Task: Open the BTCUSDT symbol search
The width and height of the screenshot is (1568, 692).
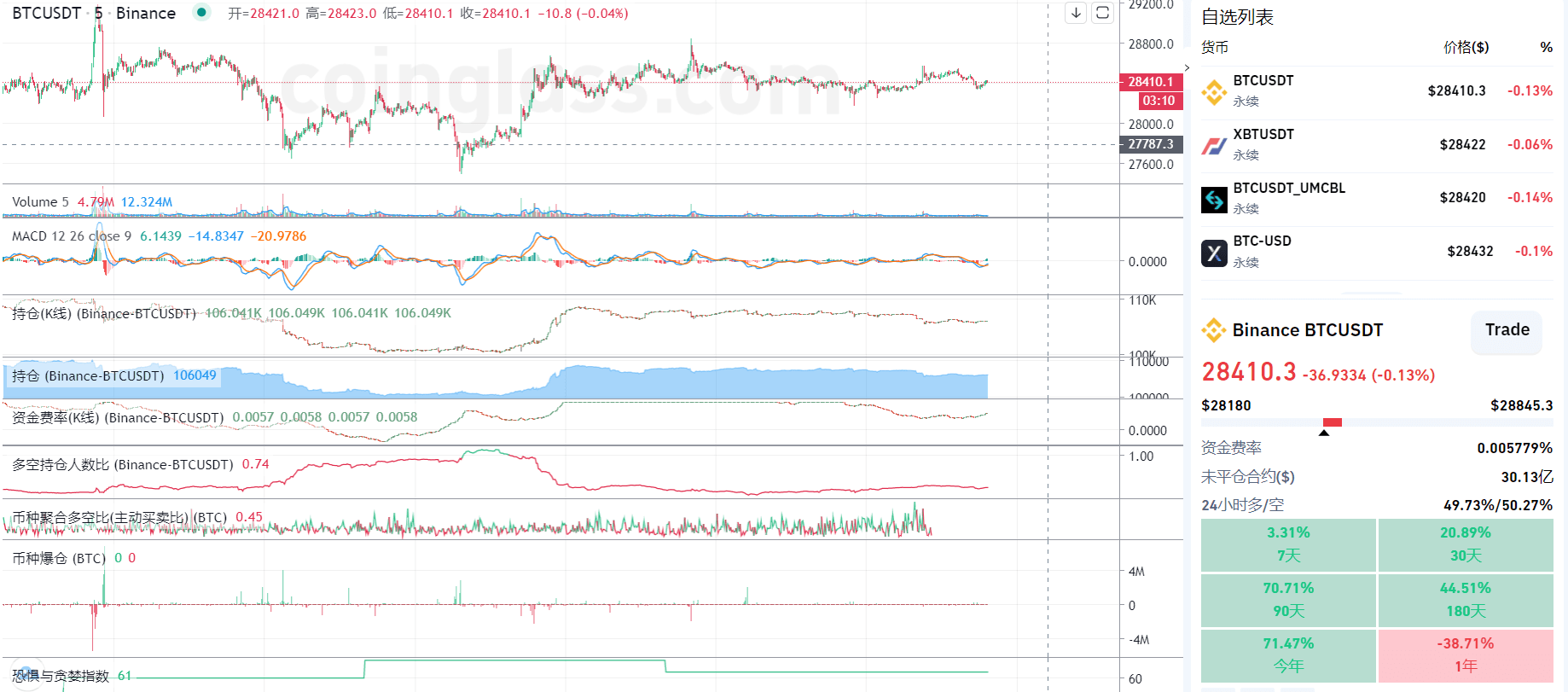Action: tap(47, 13)
